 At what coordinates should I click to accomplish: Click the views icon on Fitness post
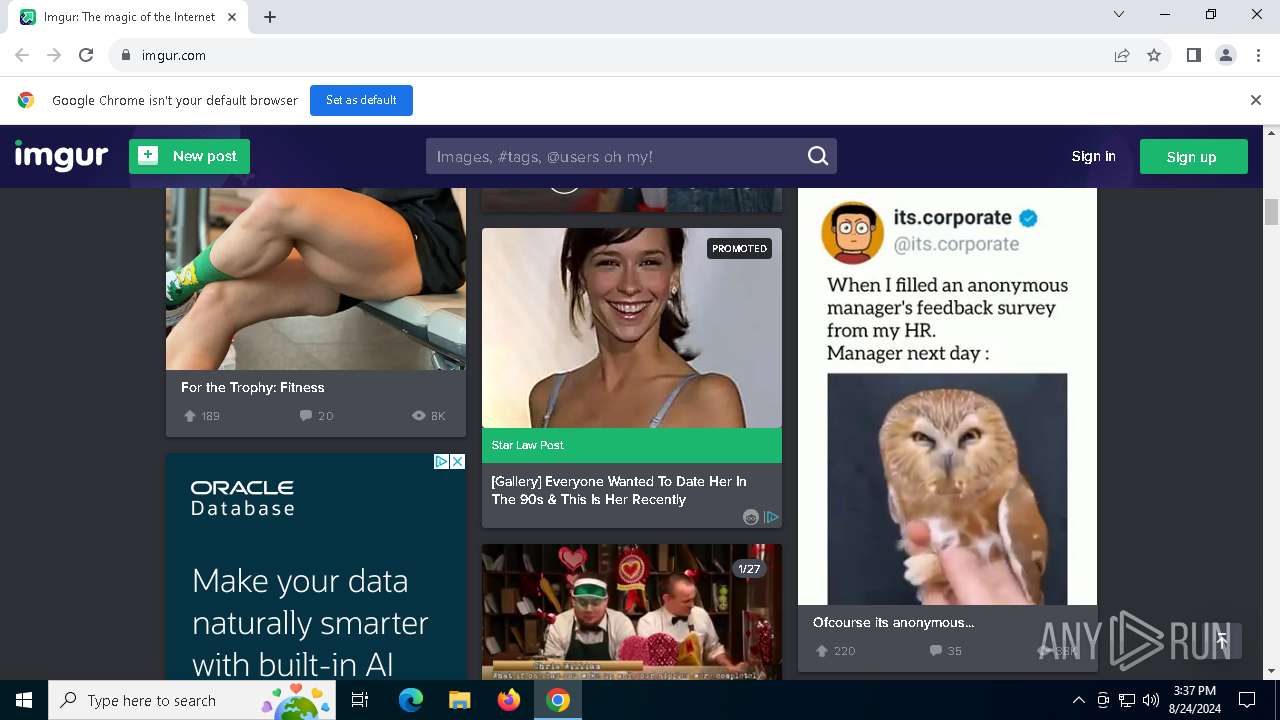tap(419, 416)
